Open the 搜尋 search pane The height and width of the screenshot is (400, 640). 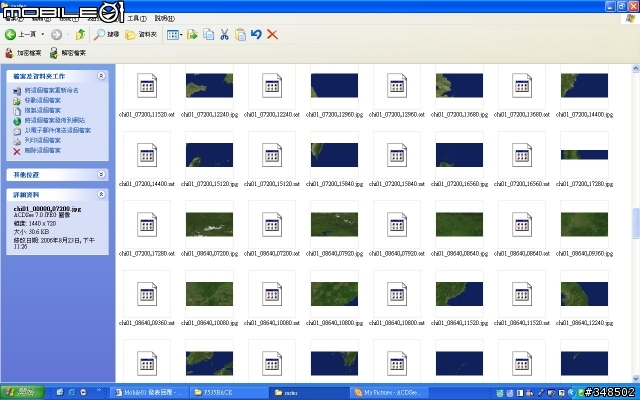click(x=106, y=35)
